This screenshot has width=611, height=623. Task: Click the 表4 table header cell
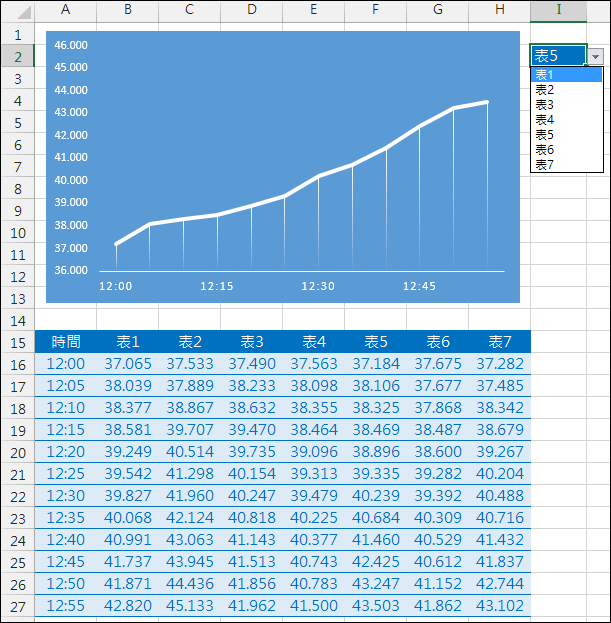point(313,342)
